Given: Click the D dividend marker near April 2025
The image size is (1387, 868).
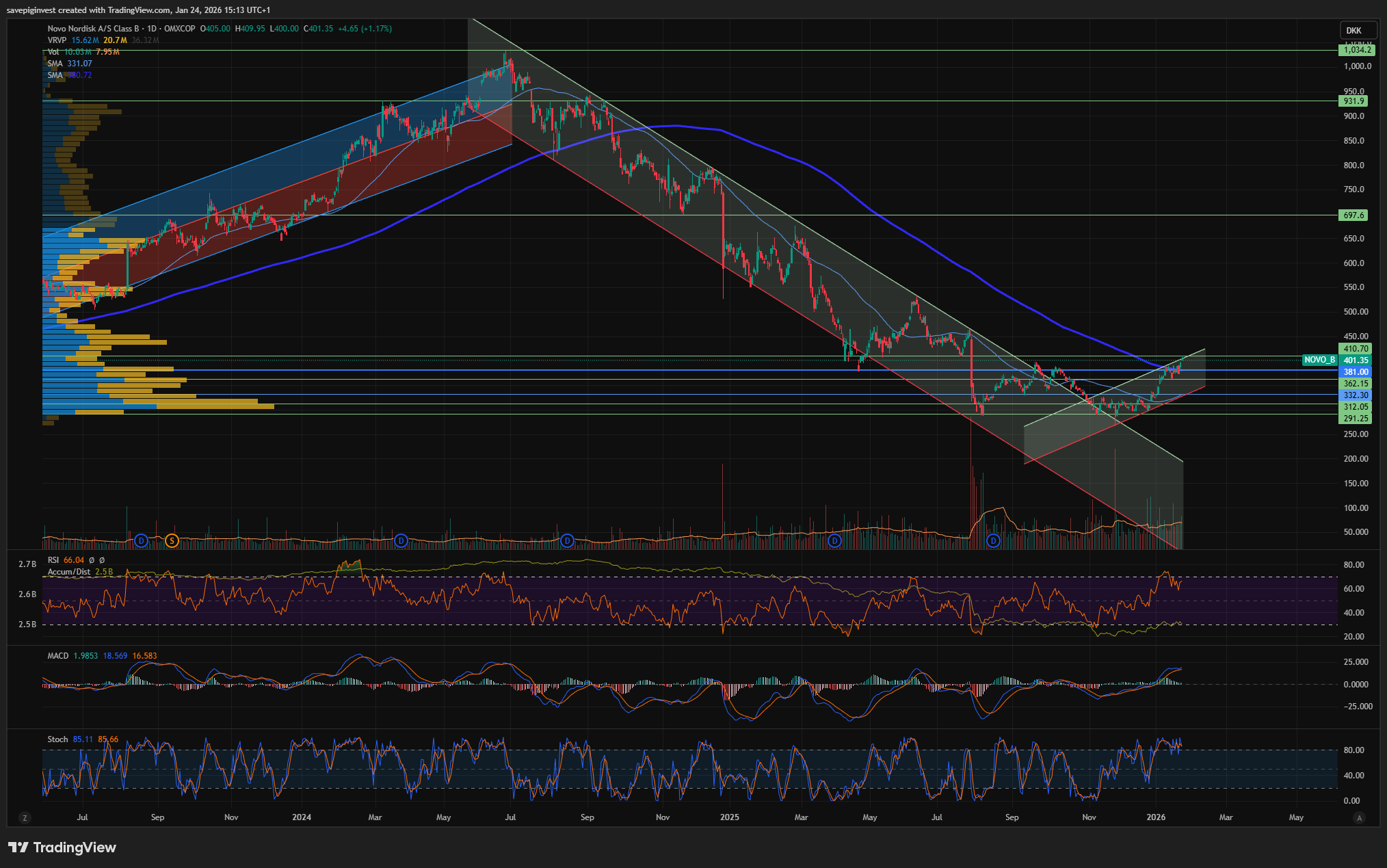Looking at the screenshot, I should coord(834,541).
